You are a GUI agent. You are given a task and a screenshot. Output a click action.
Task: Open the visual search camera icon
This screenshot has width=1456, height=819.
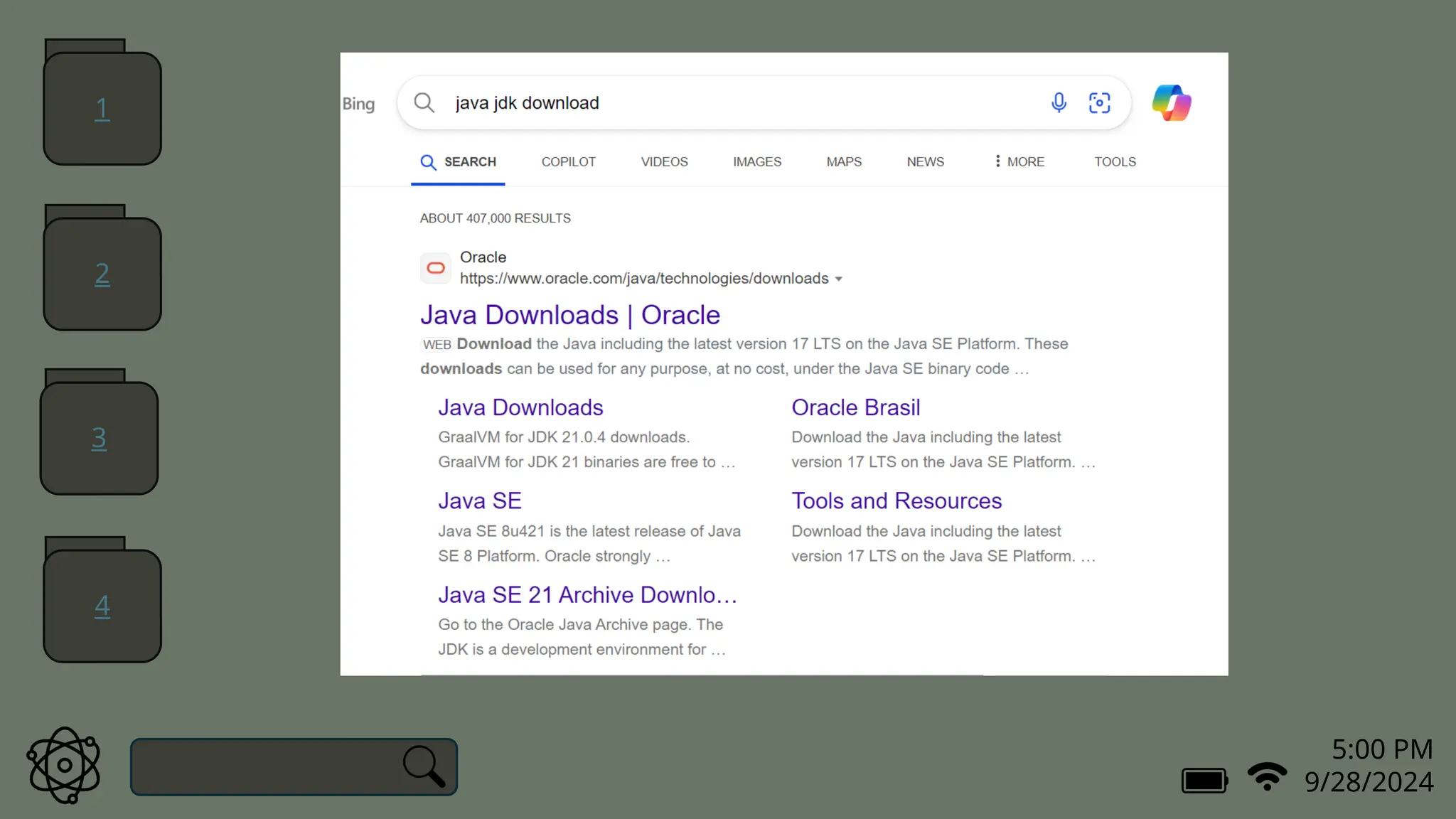coord(1099,103)
